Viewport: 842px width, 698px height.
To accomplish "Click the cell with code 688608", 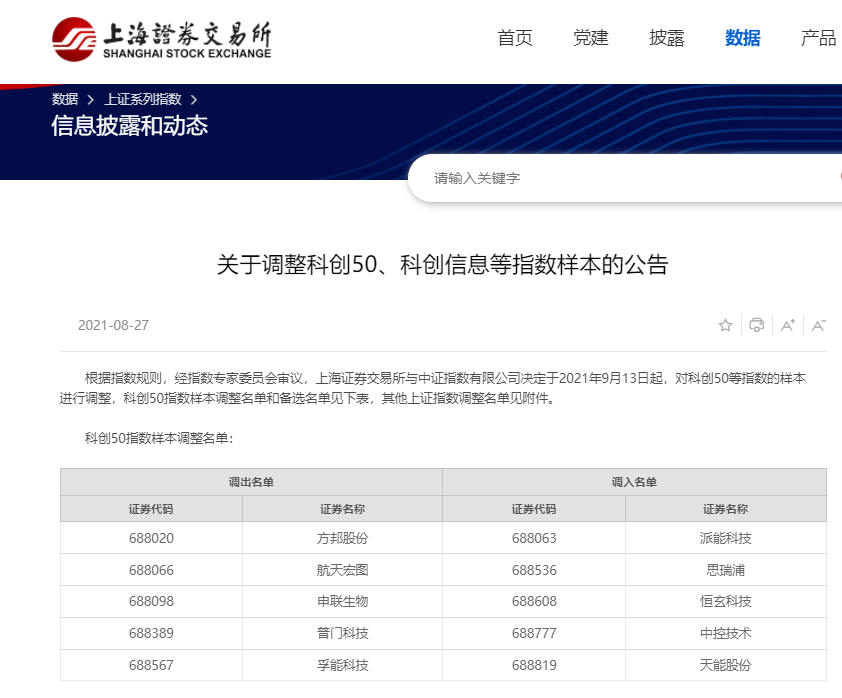I will point(534,601).
